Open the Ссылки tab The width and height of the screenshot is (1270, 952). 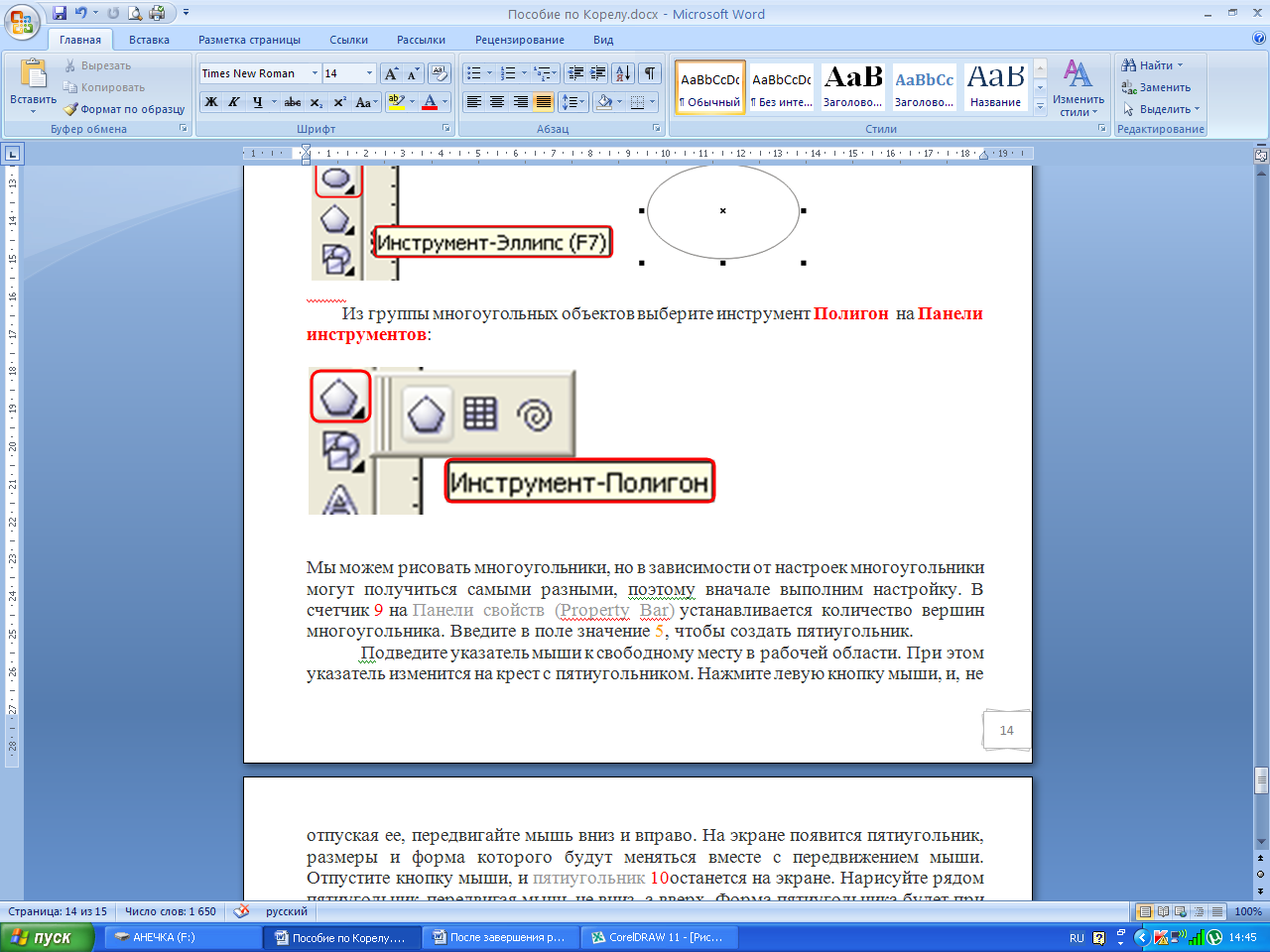coord(349,40)
